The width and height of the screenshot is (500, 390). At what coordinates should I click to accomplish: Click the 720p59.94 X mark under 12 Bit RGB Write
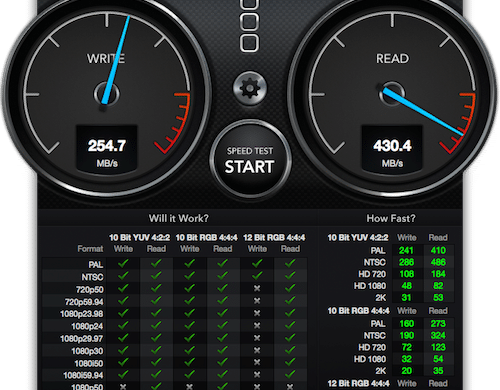point(257,301)
